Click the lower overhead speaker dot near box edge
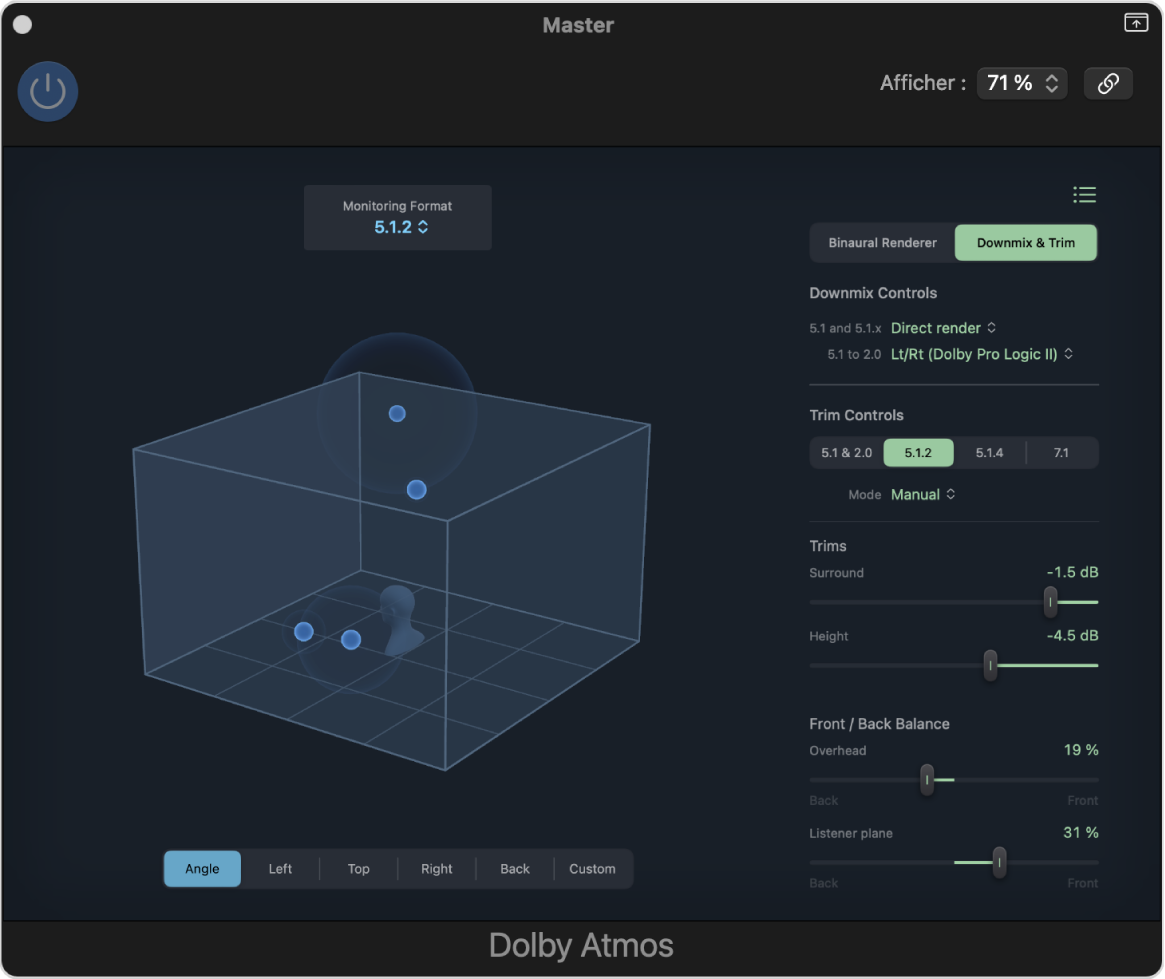The height and width of the screenshot is (979, 1165). coord(417,490)
